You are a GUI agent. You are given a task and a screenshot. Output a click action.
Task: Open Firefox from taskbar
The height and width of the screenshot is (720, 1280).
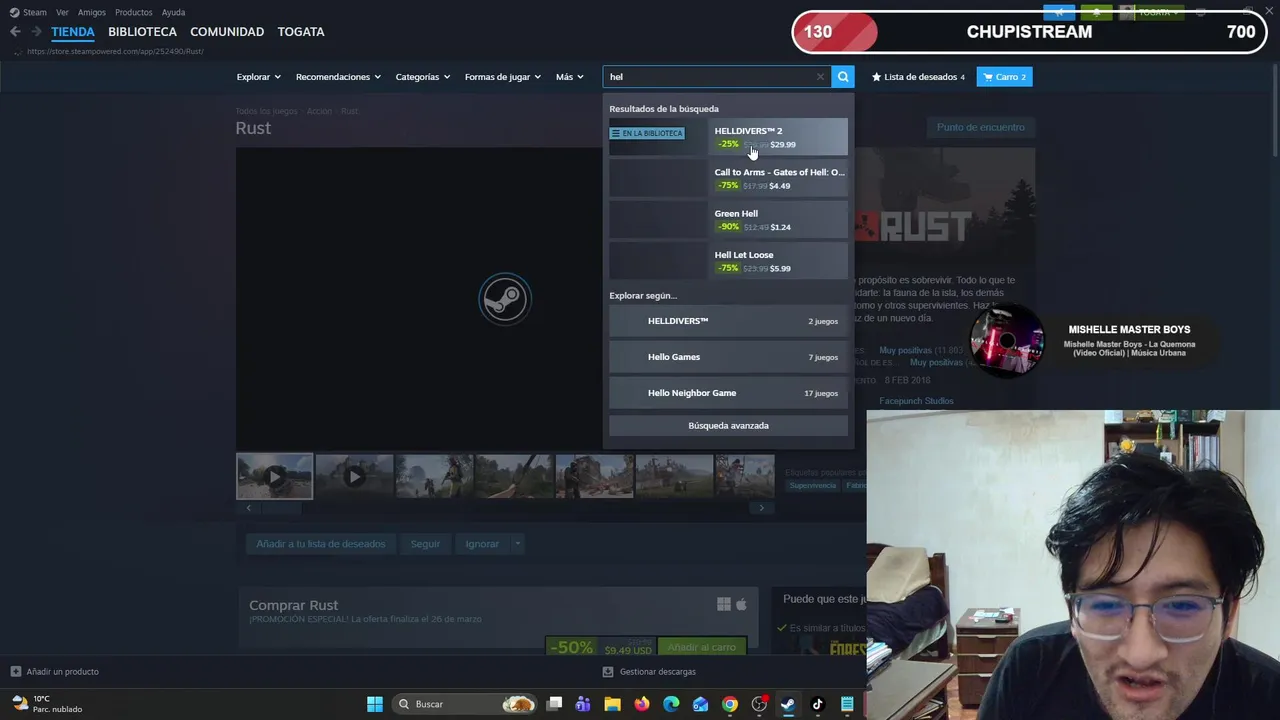[x=641, y=704]
